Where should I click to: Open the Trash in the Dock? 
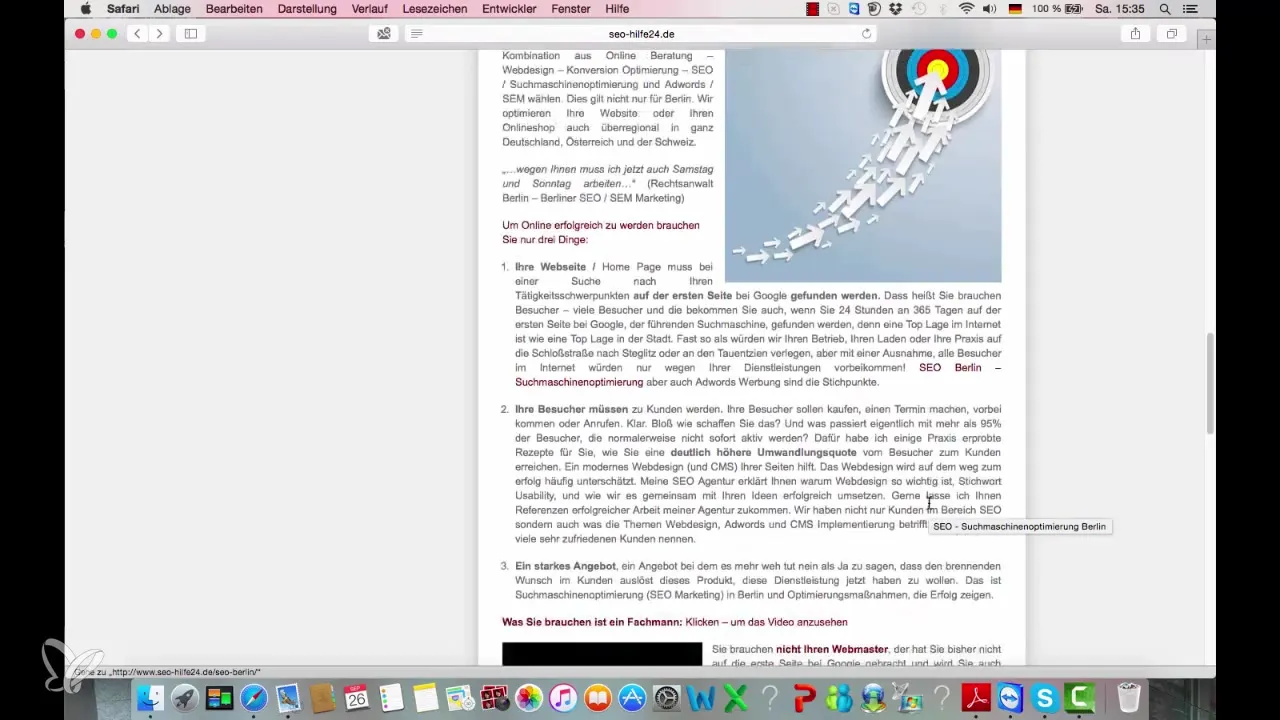[x=1129, y=697]
